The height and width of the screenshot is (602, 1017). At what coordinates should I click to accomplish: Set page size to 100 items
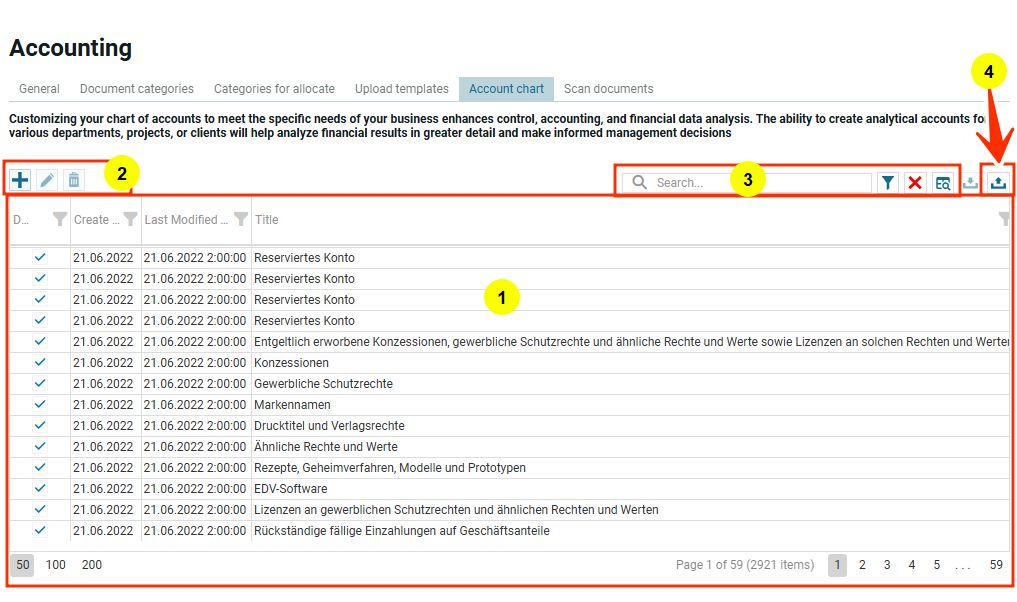coord(56,565)
